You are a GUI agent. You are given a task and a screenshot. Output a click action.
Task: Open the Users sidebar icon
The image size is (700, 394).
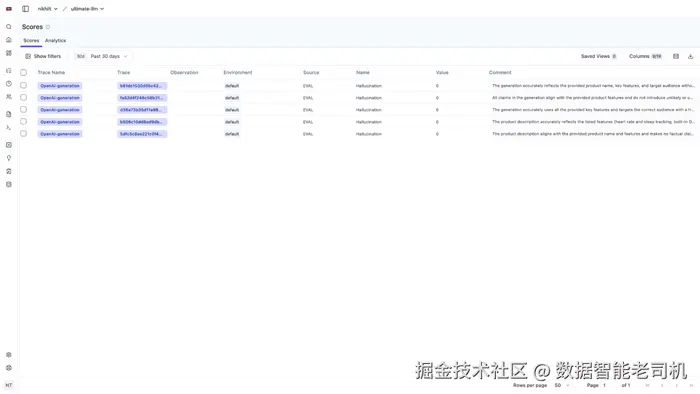pos(8,97)
